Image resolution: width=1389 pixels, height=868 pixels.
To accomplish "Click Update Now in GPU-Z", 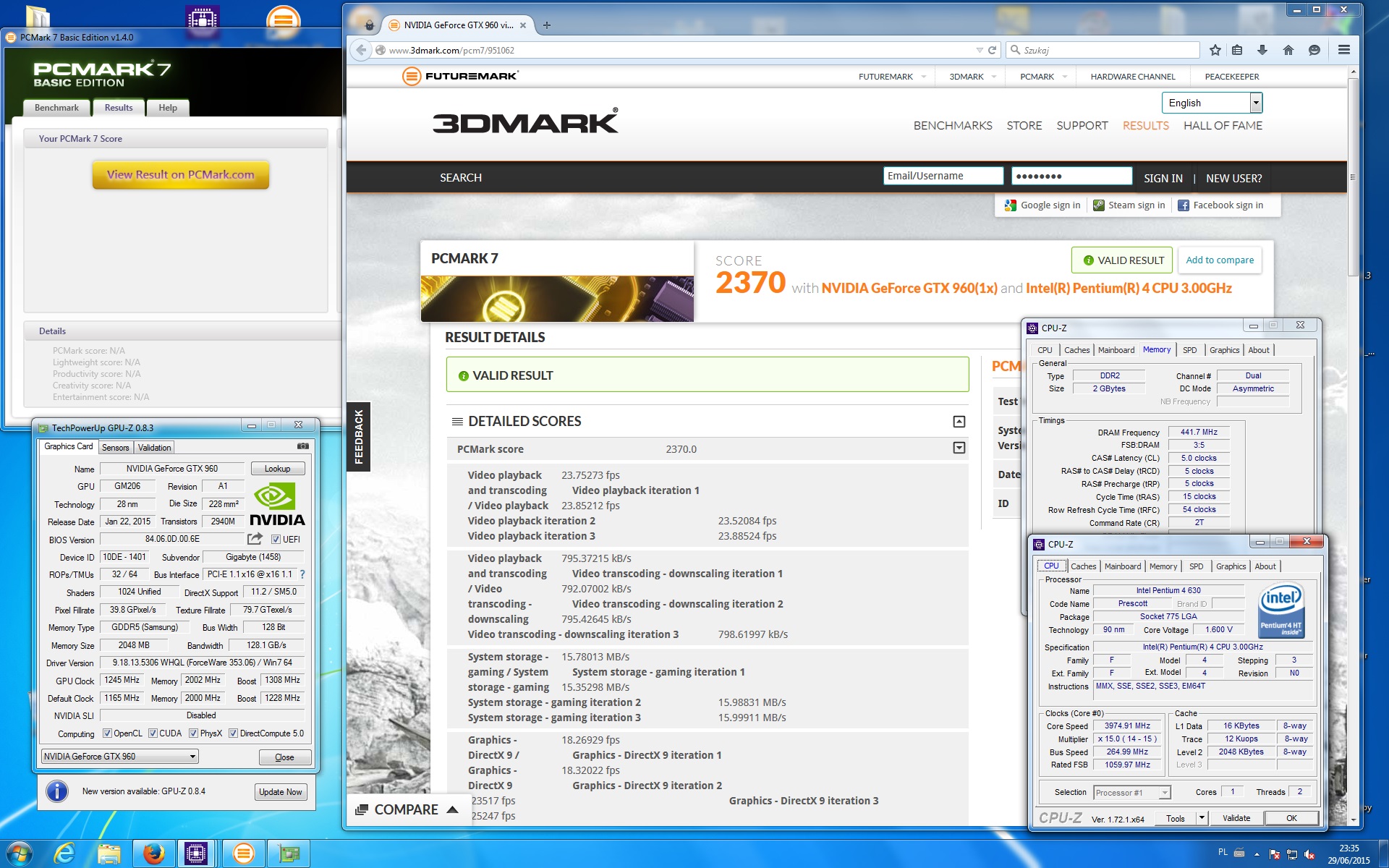I will (x=281, y=792).
